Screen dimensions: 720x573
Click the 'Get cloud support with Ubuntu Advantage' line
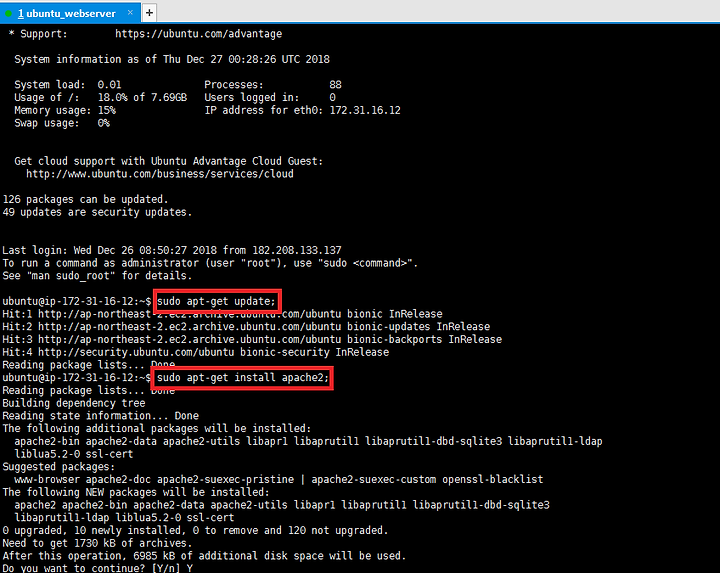[169, 161]
